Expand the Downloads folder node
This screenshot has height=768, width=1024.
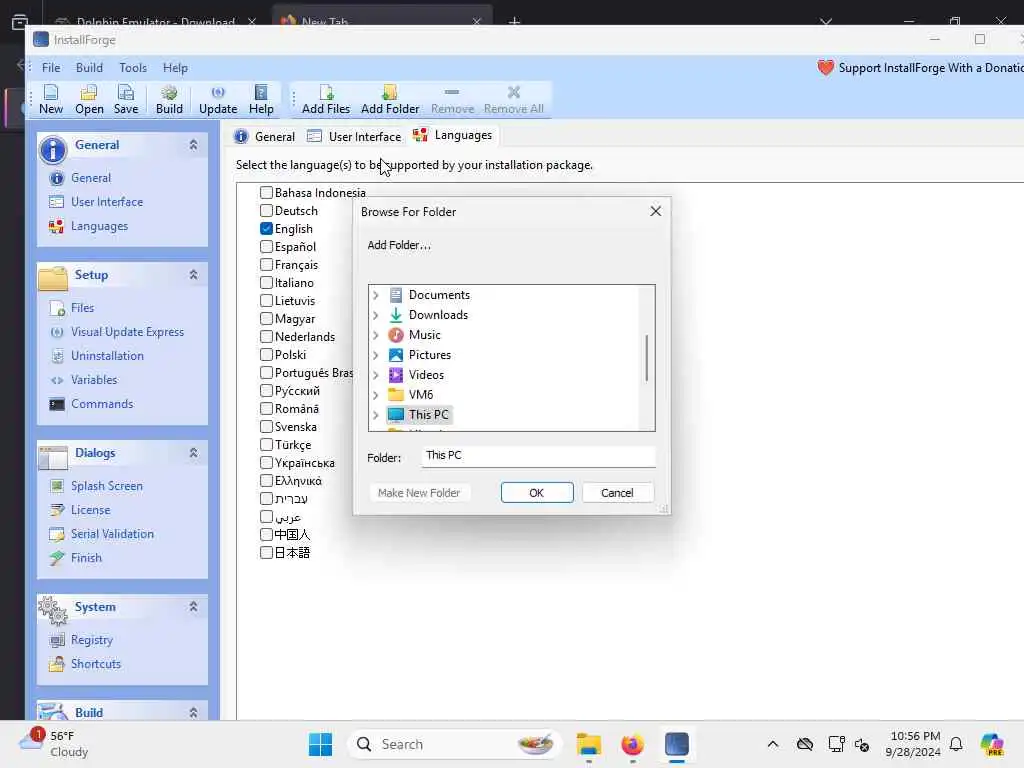376,315
